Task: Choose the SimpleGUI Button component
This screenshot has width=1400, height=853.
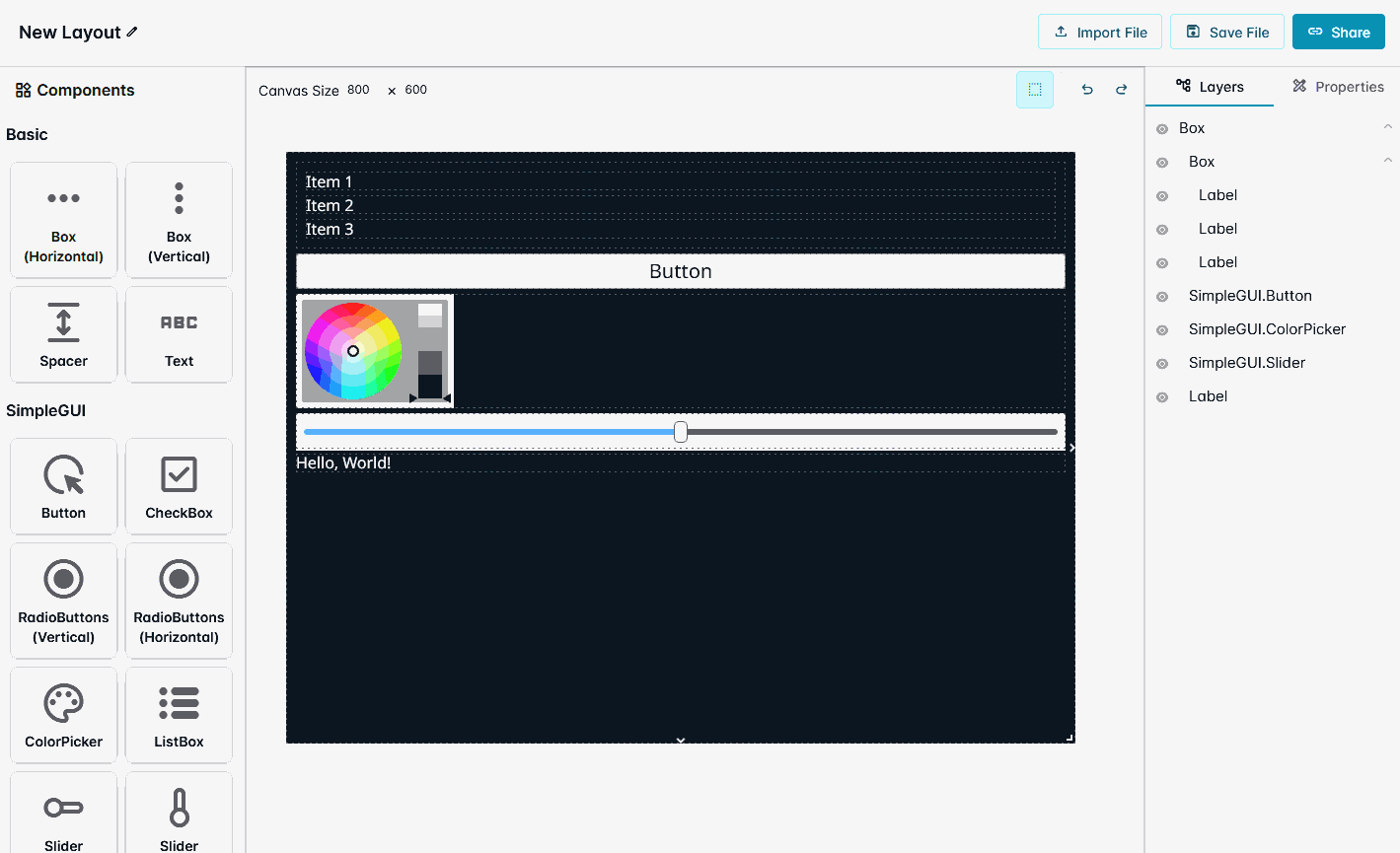Action: [63, 486]
